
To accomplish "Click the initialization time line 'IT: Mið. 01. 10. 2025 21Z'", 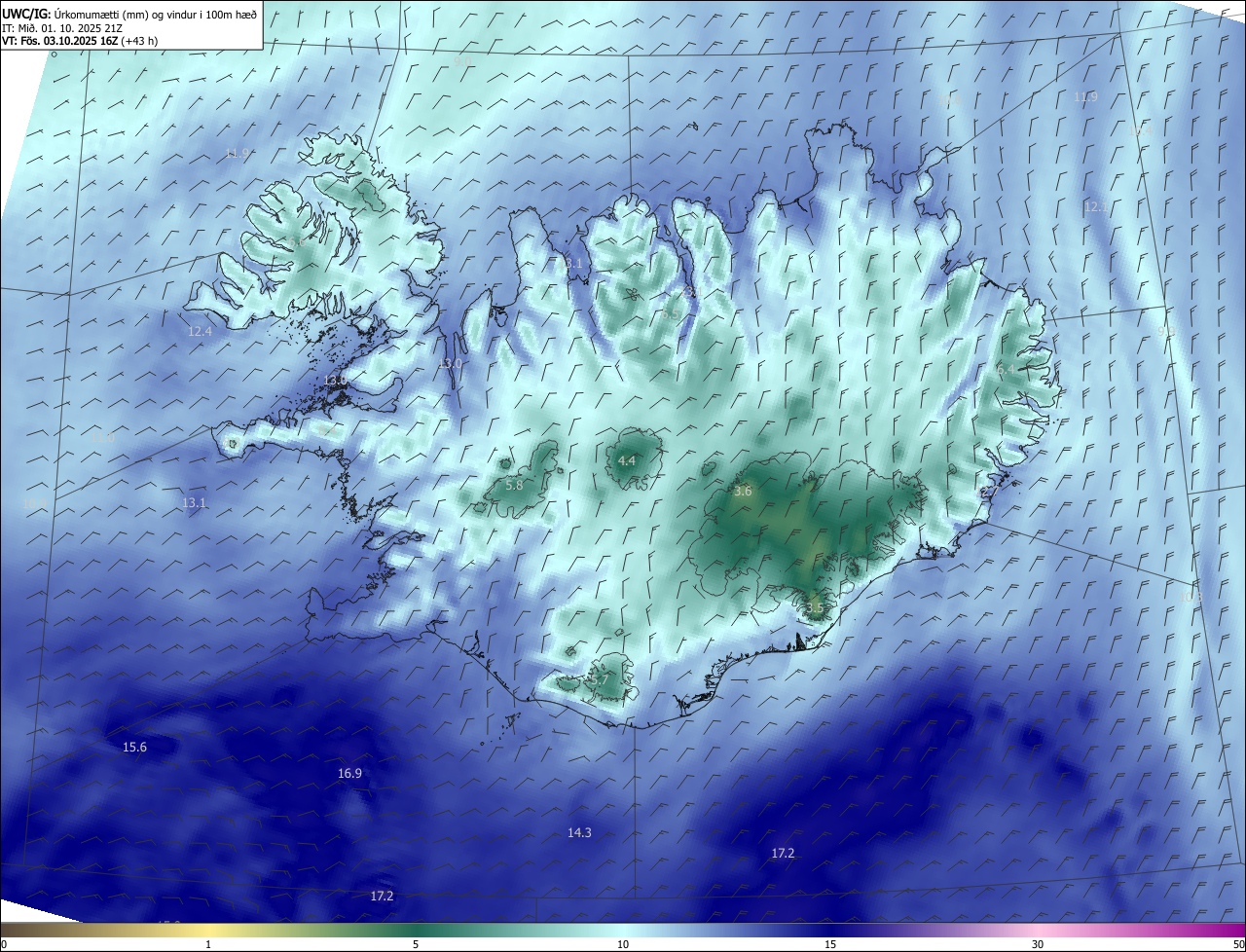I will 62,27.
